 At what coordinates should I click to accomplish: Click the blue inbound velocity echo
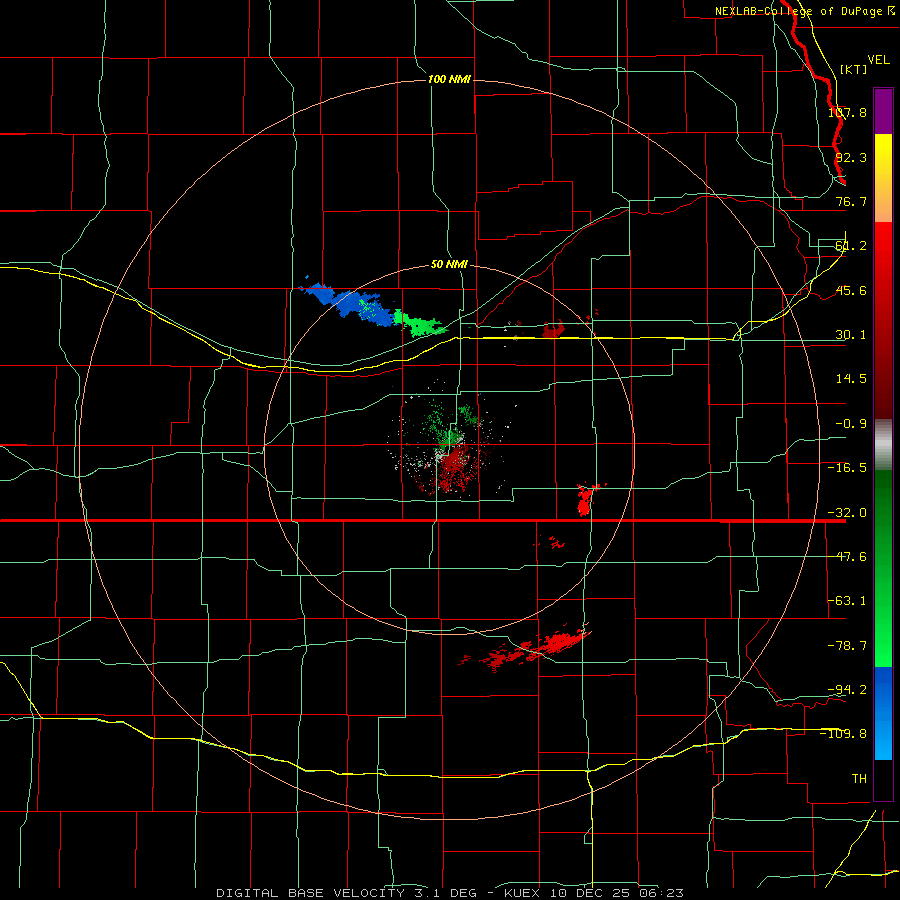pyautogui.click(x=351, y=303)
